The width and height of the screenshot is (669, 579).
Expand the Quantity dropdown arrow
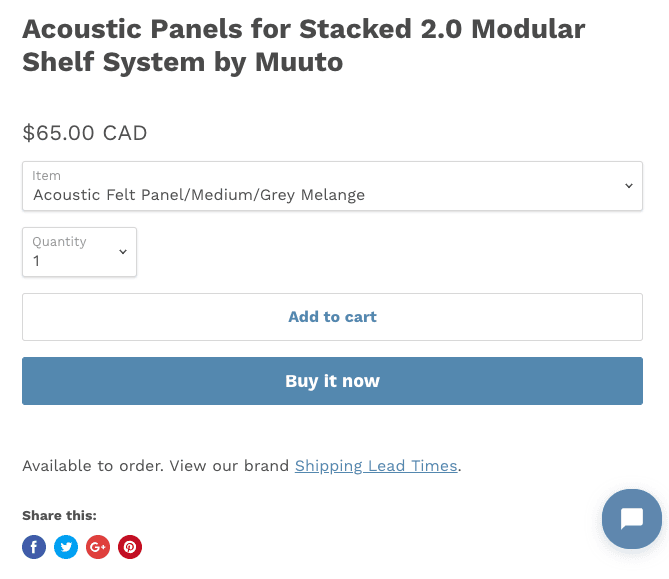tap(123, 252)
